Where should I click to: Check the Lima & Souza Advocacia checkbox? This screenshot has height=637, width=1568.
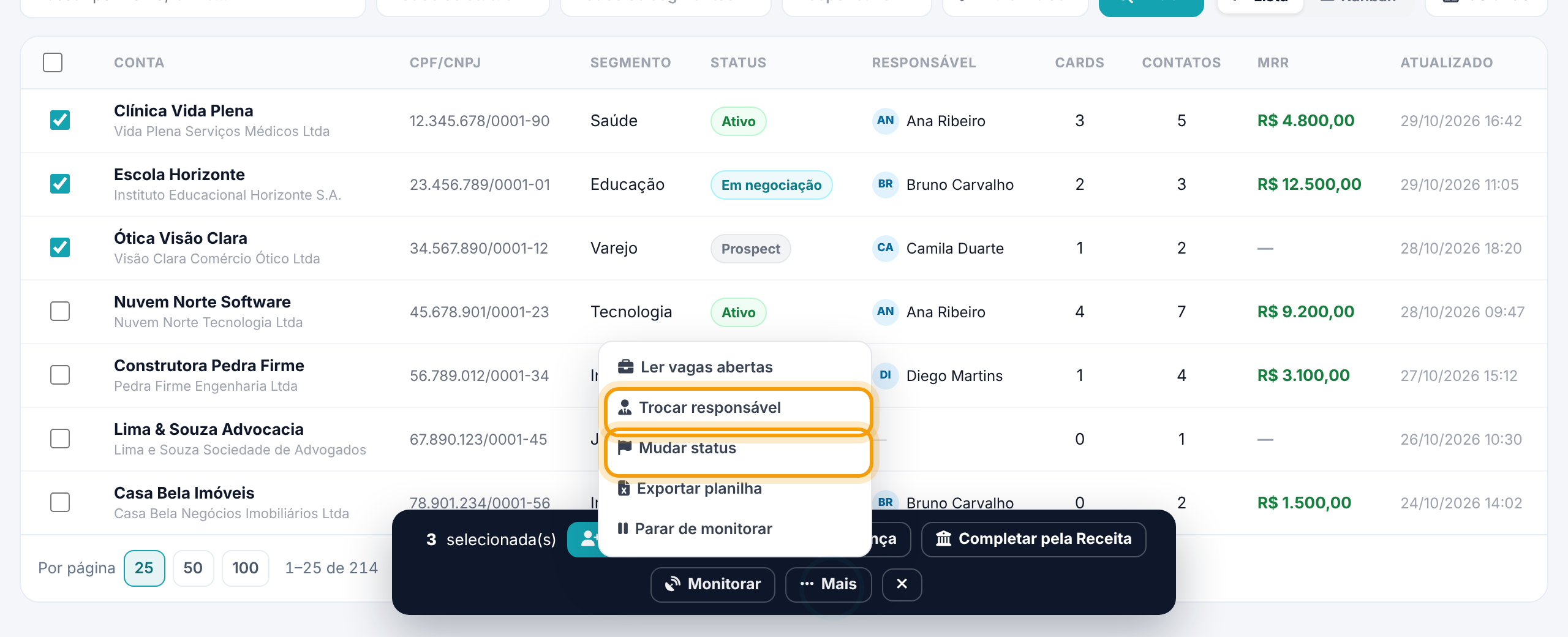60,439
